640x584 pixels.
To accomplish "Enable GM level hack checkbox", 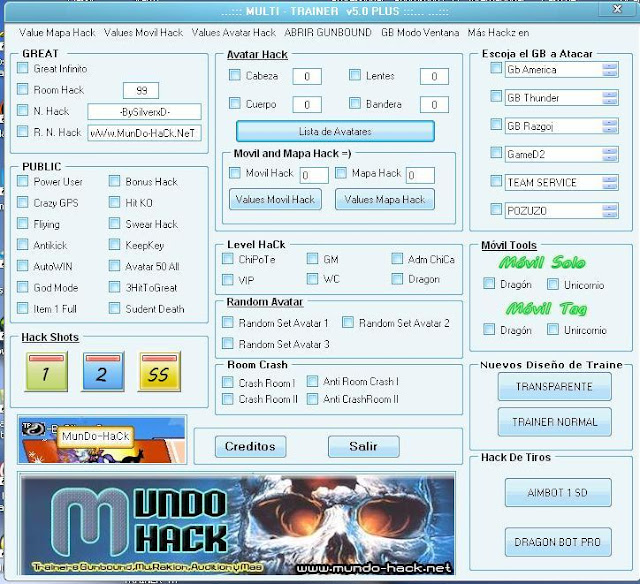I will coord(312,258).
